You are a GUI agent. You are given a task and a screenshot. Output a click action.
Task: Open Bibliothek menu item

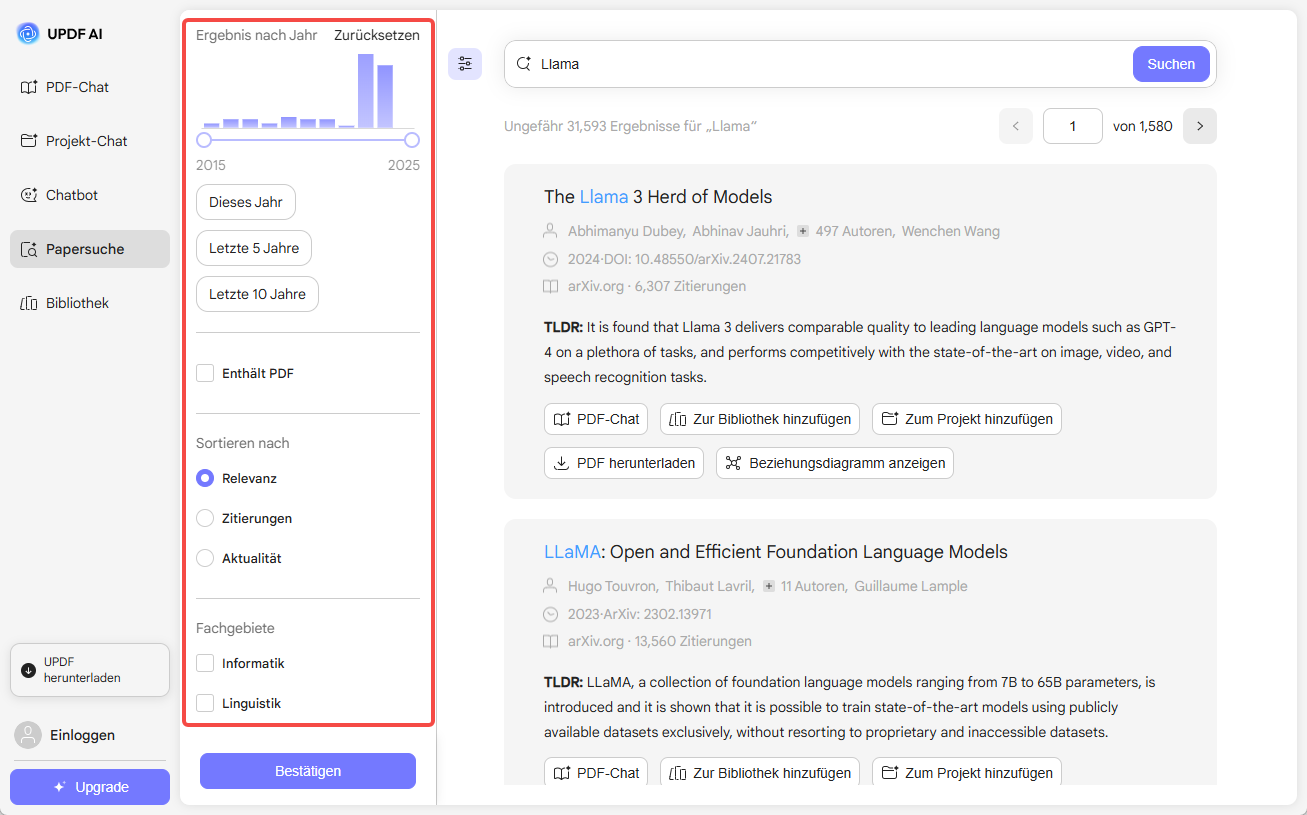click(90, 303)
